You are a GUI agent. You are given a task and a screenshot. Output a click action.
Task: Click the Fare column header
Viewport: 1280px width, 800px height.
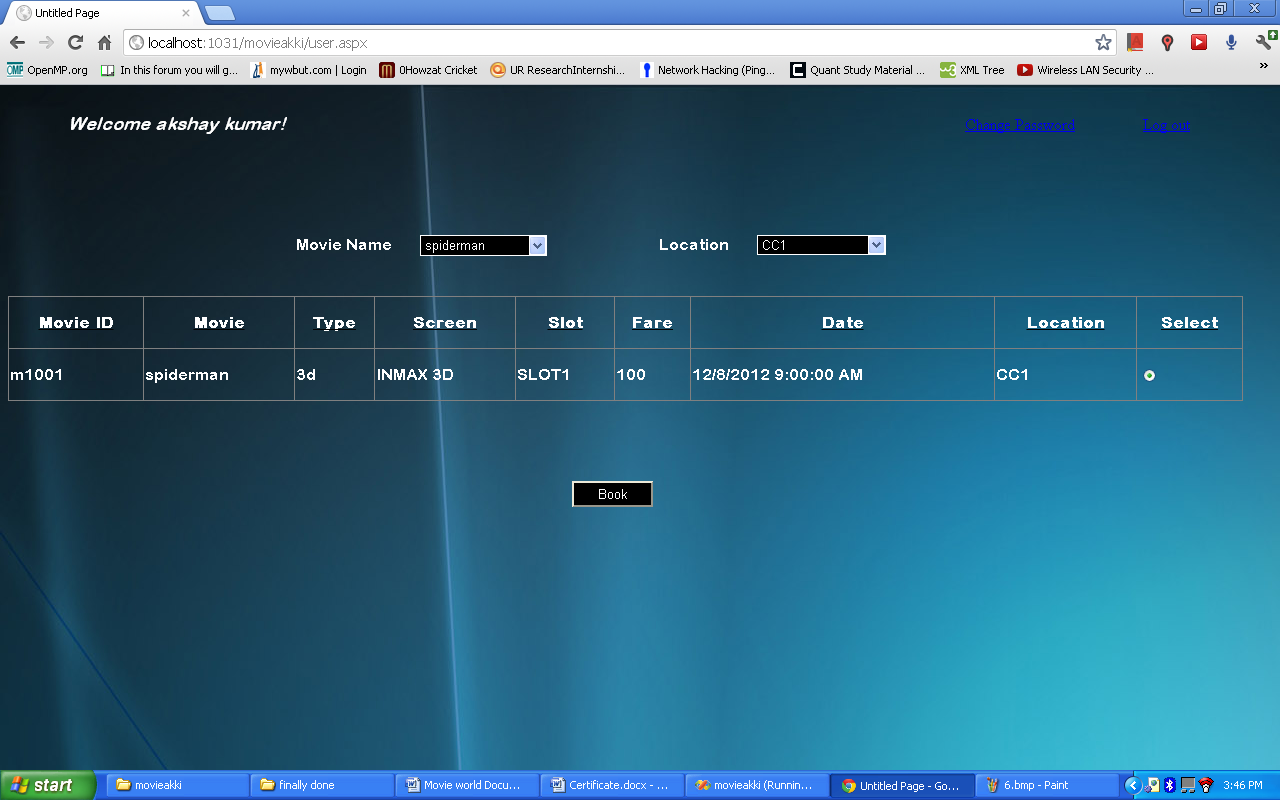click(652, 323)
